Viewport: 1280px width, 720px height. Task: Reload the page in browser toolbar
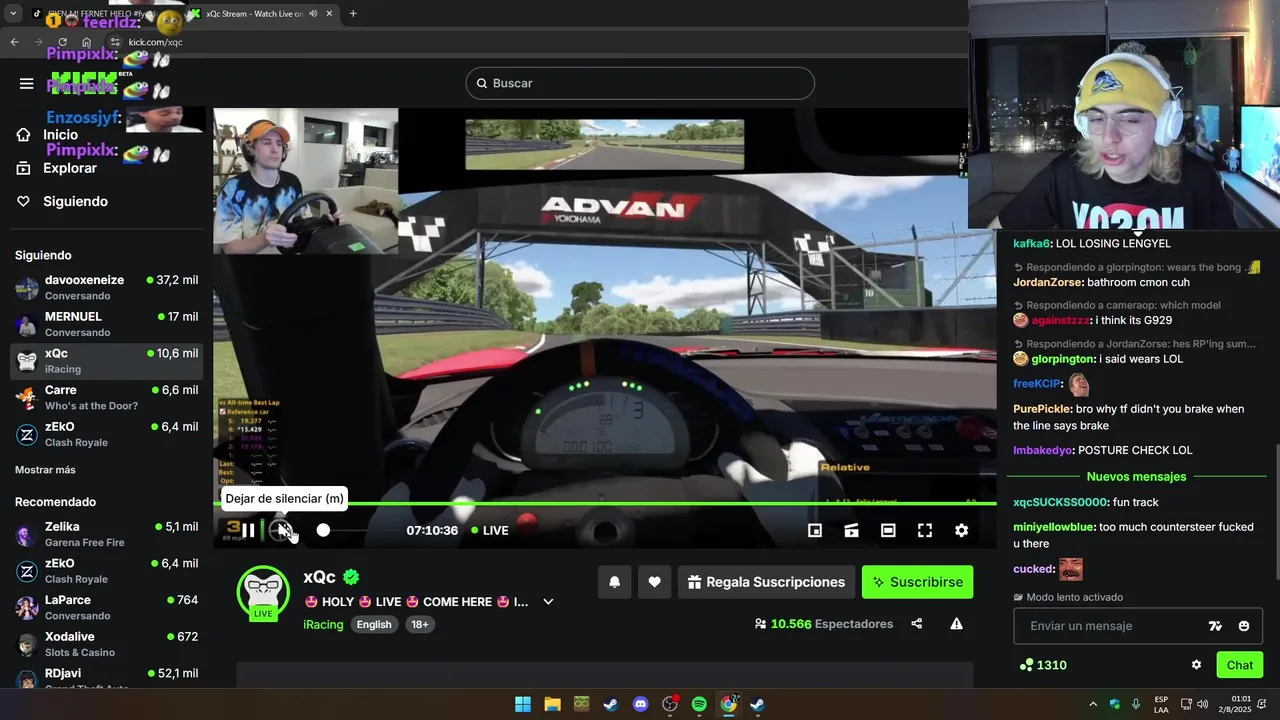click(x=62, y=42)
